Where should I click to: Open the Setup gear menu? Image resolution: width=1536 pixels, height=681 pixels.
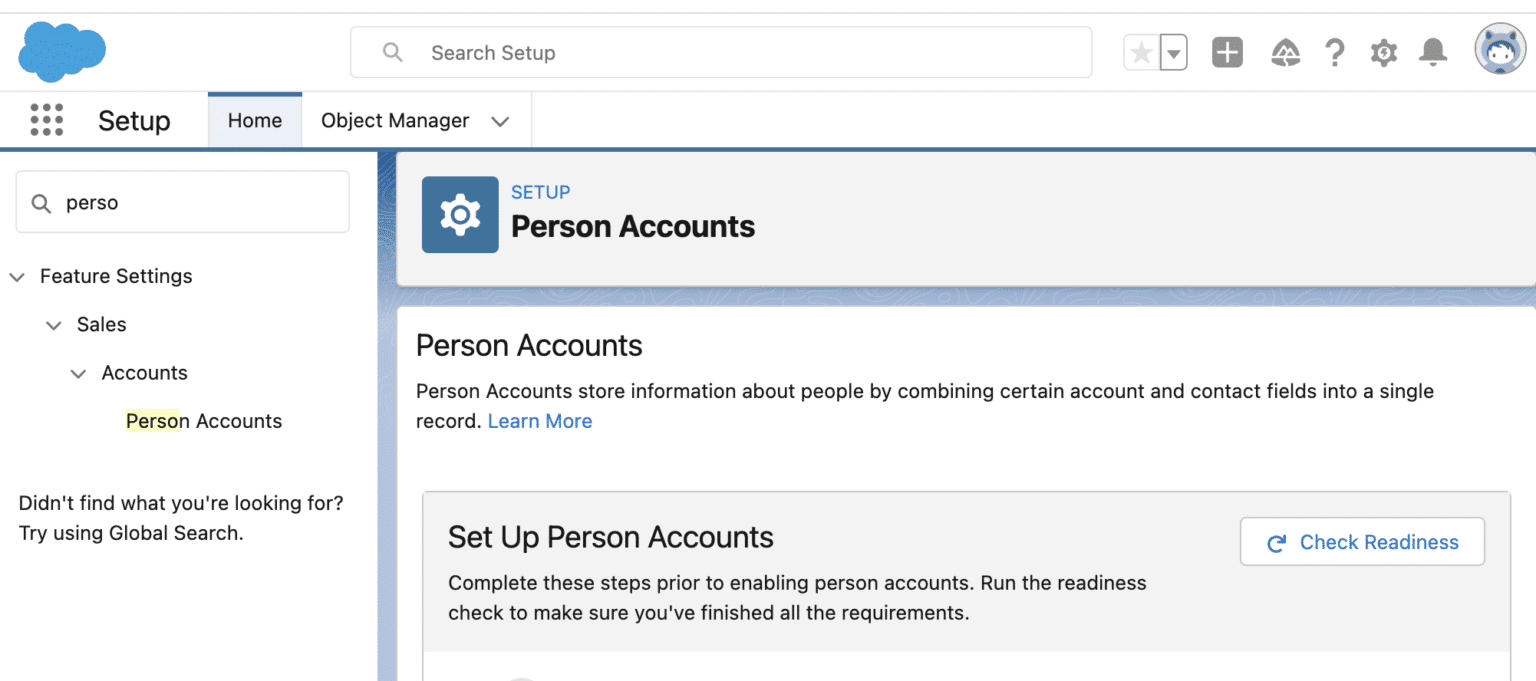click(x=1383, y=52)
